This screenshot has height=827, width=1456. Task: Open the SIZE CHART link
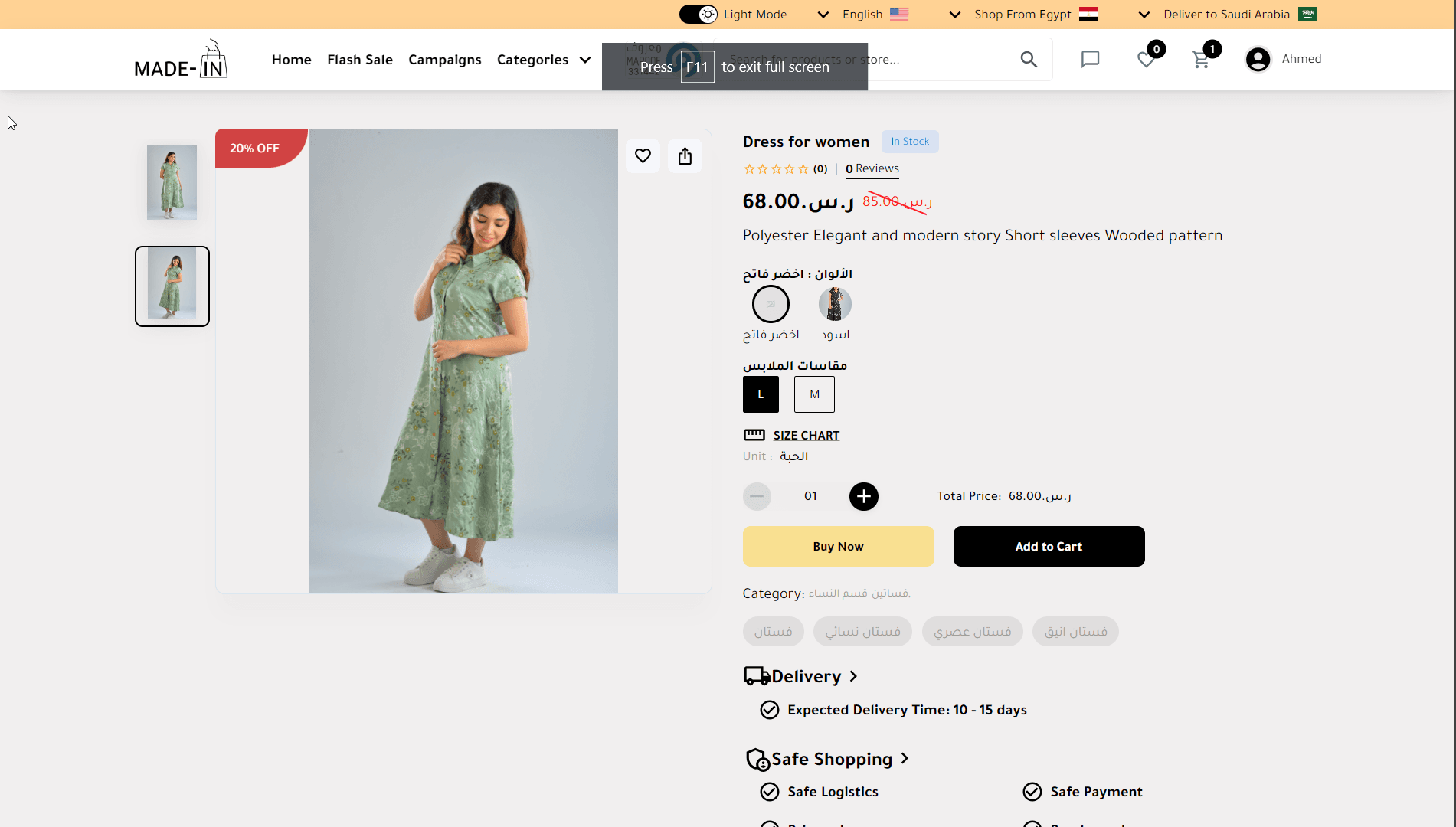pos(806,436)
